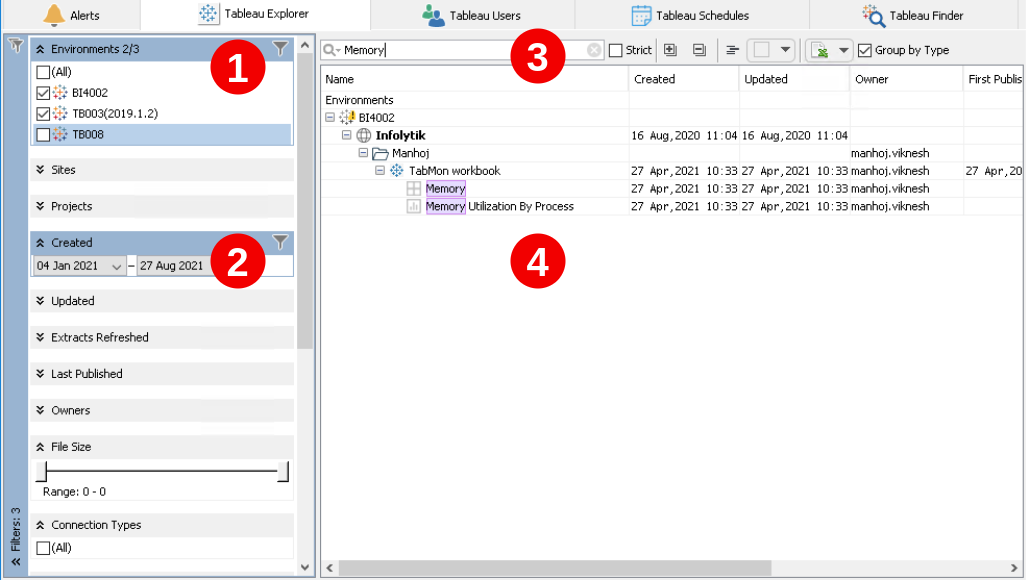Click the TB008 Tableau icon
The width and height of the screenshot is (1027, 581).
(60, 134)
